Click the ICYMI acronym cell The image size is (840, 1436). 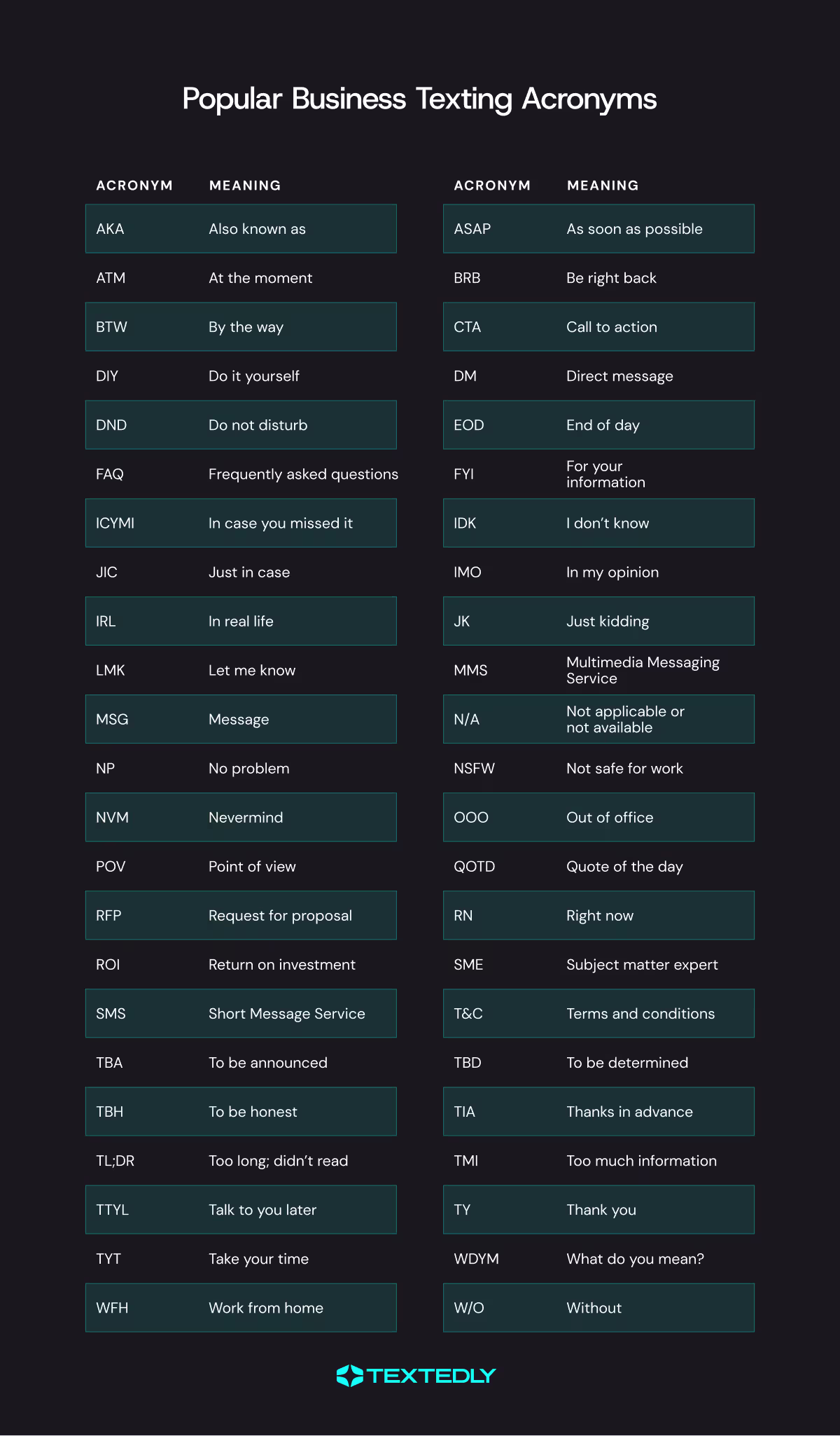pyautogui.click(x=115, y=523)
